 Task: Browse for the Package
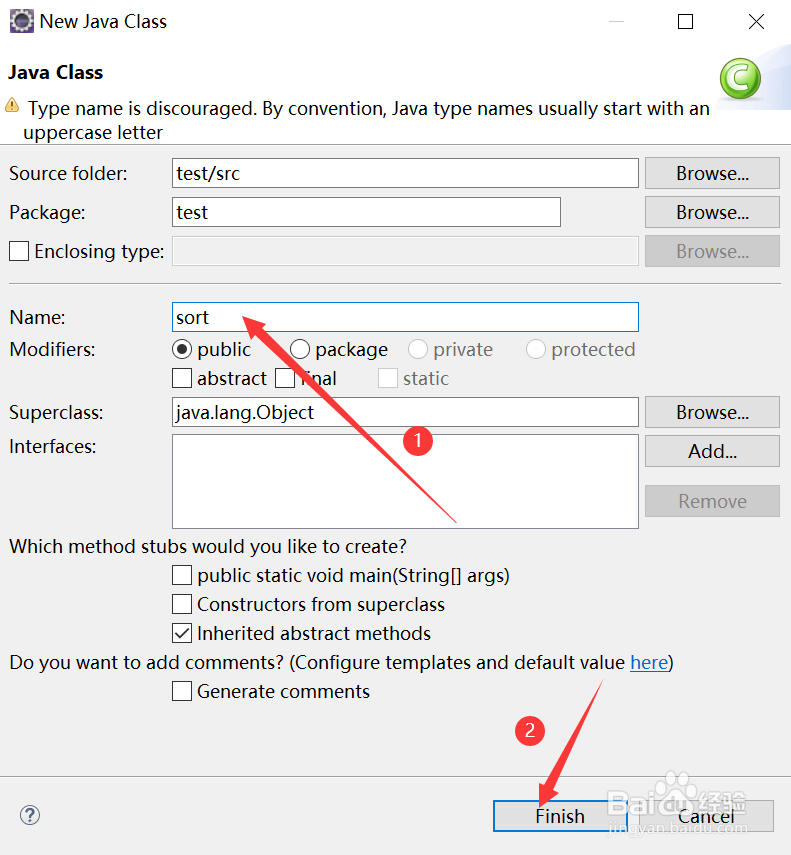coord(712,212)
